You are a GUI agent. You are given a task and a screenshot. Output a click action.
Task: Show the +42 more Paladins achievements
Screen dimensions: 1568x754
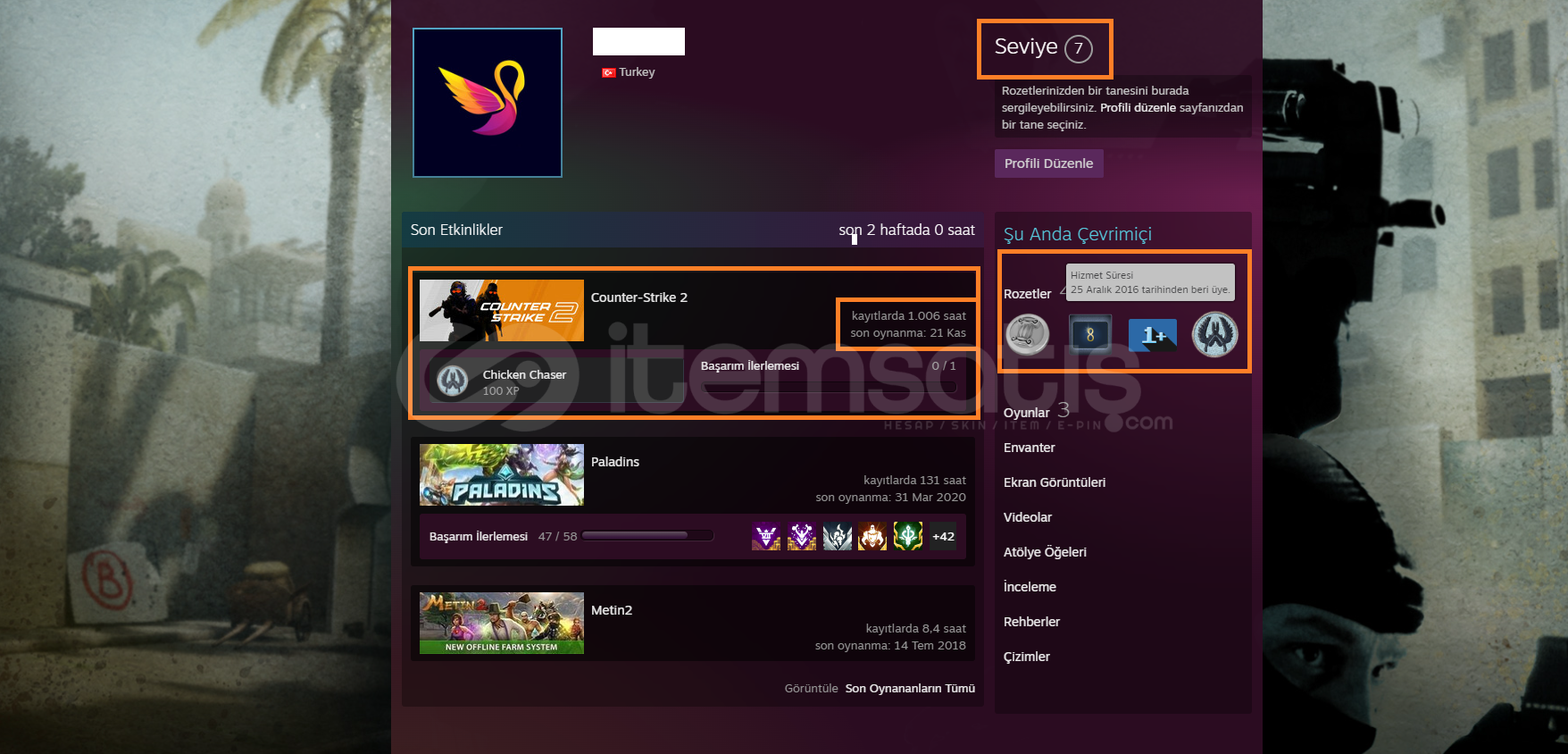coord(943,536)
